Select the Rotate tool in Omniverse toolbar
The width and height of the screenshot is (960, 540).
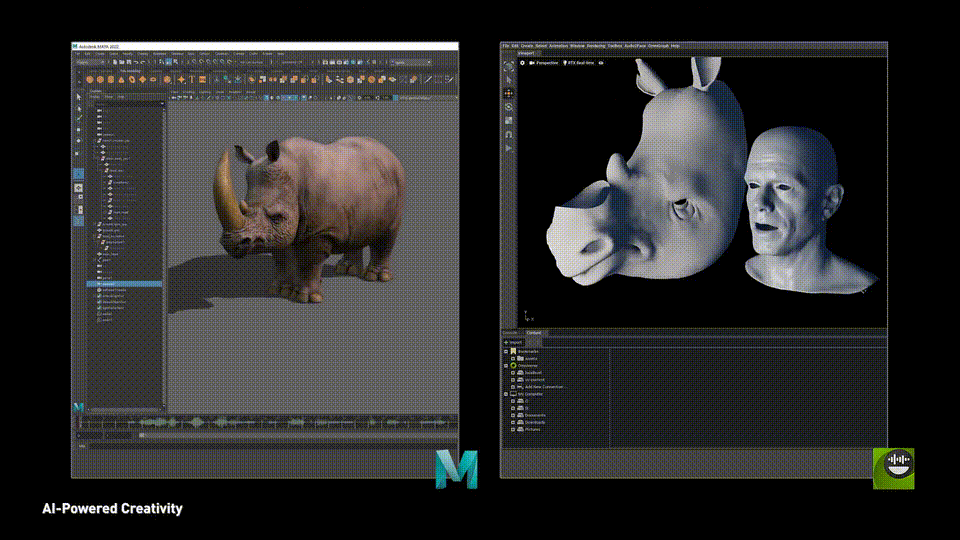click(x=508, y=106)
